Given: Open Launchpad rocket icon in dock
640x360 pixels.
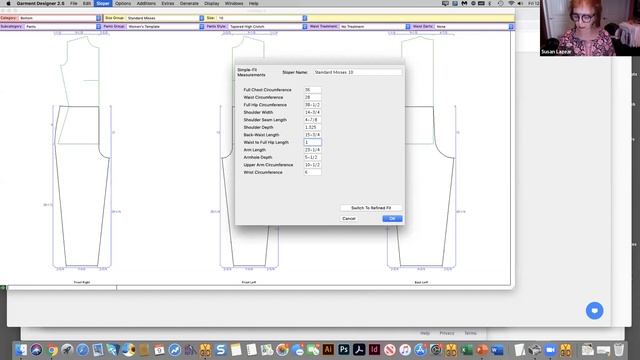Looking at the screenshot, I should (67, 350).
